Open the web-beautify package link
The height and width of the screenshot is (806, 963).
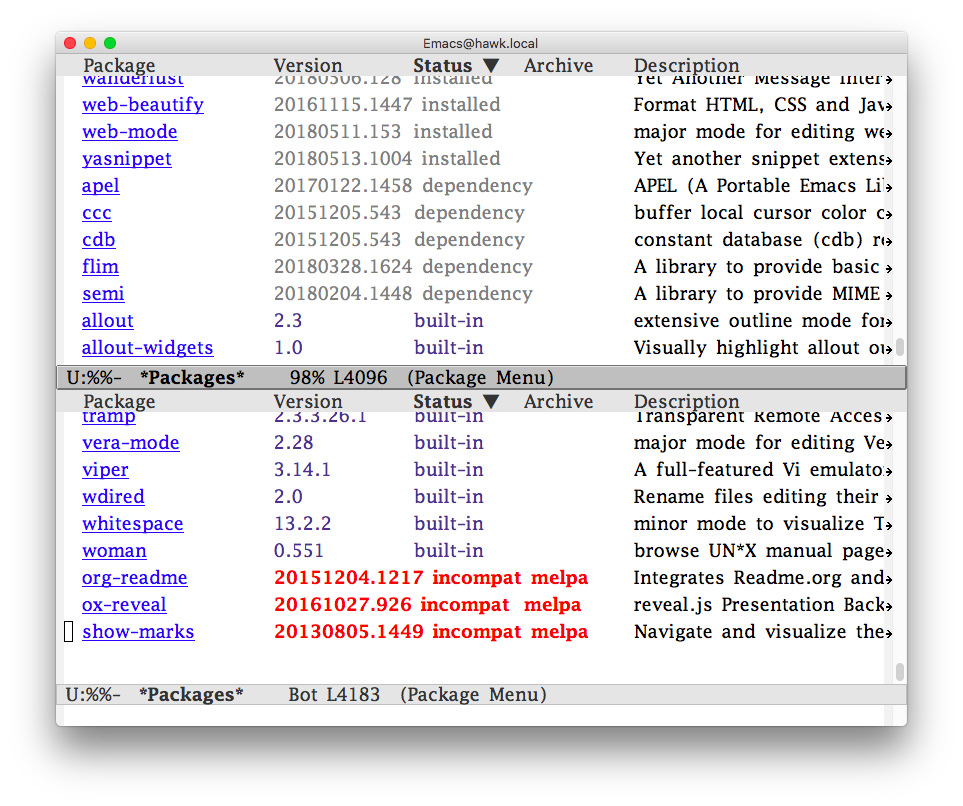[142, 104]
